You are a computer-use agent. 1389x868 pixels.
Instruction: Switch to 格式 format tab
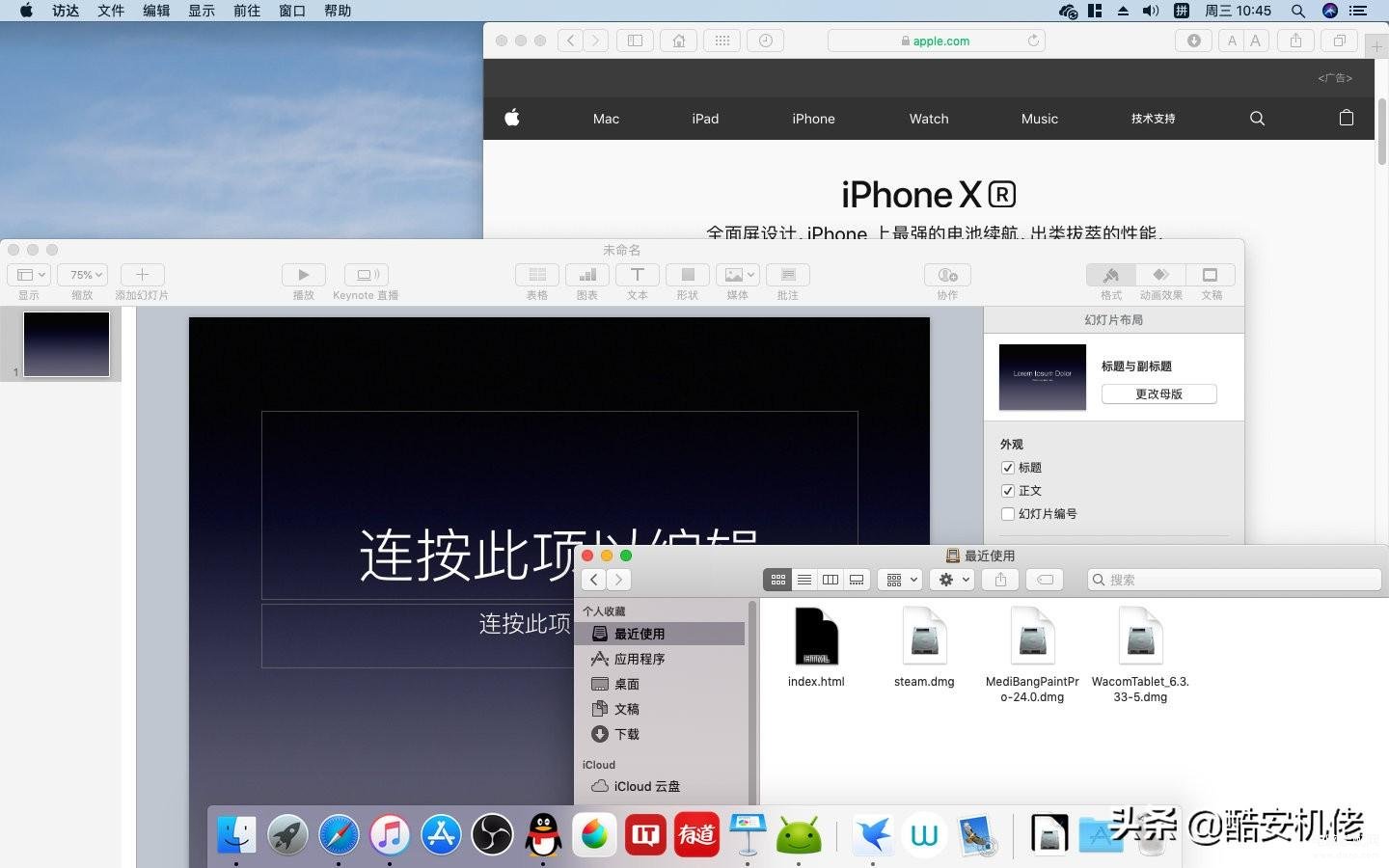[x=1111, y=276]
